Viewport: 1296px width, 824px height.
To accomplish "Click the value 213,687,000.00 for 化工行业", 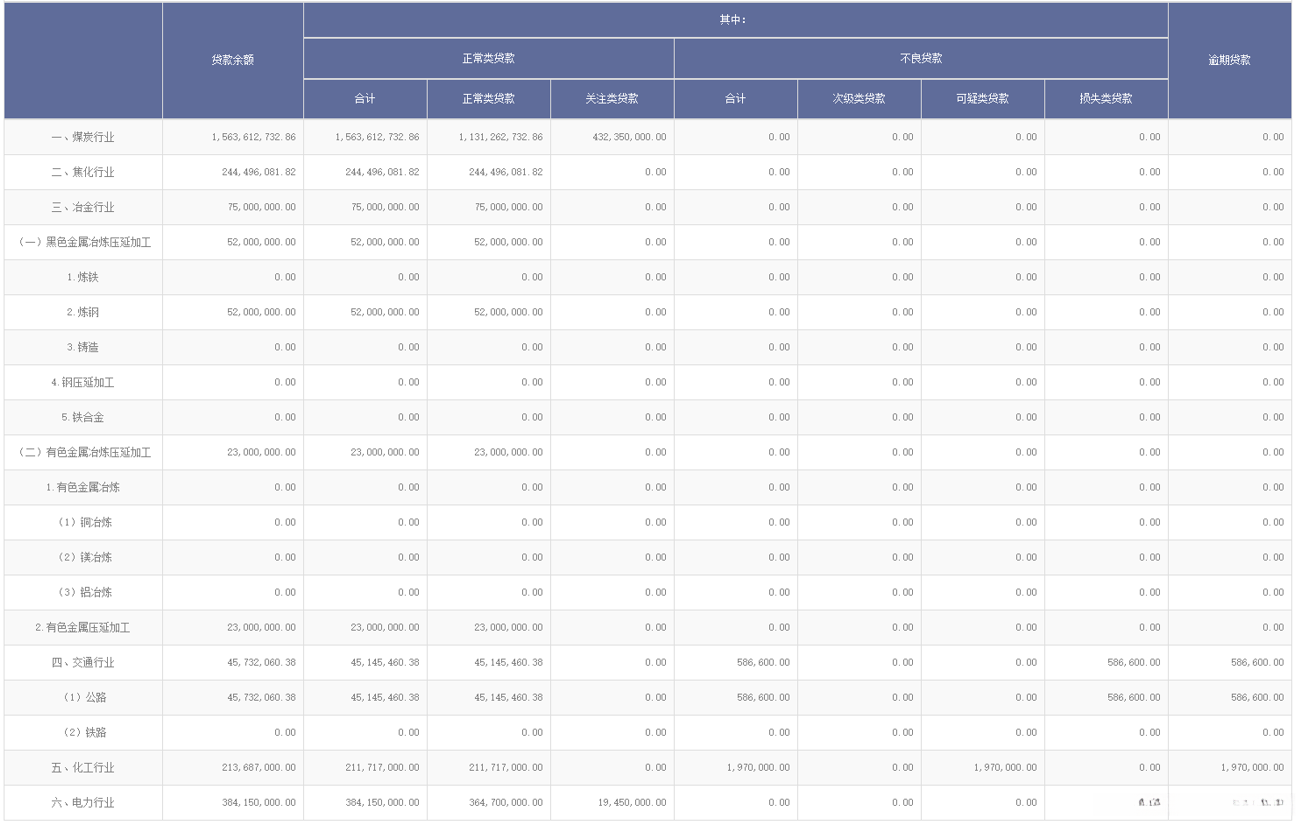I will coord(259,767).
